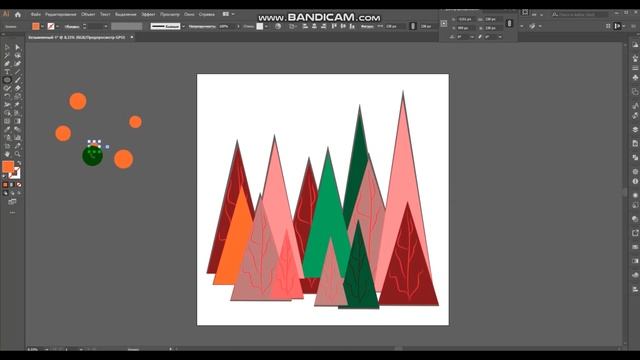This screenshot has width=640, height=360.
Task: Open the fill color dropdown in control bar
Action: coord(42,26)
